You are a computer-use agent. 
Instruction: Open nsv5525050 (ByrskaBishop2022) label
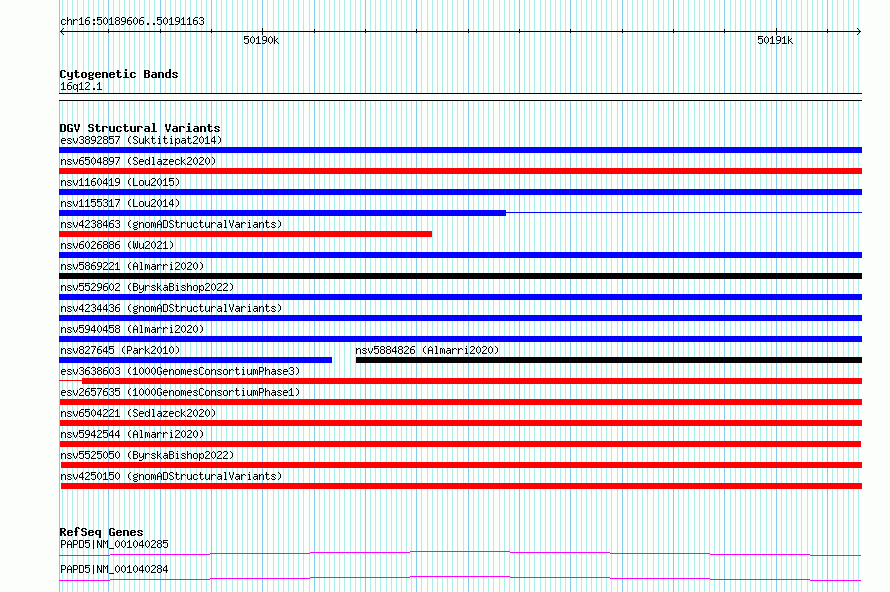click(x=147, y=455)
